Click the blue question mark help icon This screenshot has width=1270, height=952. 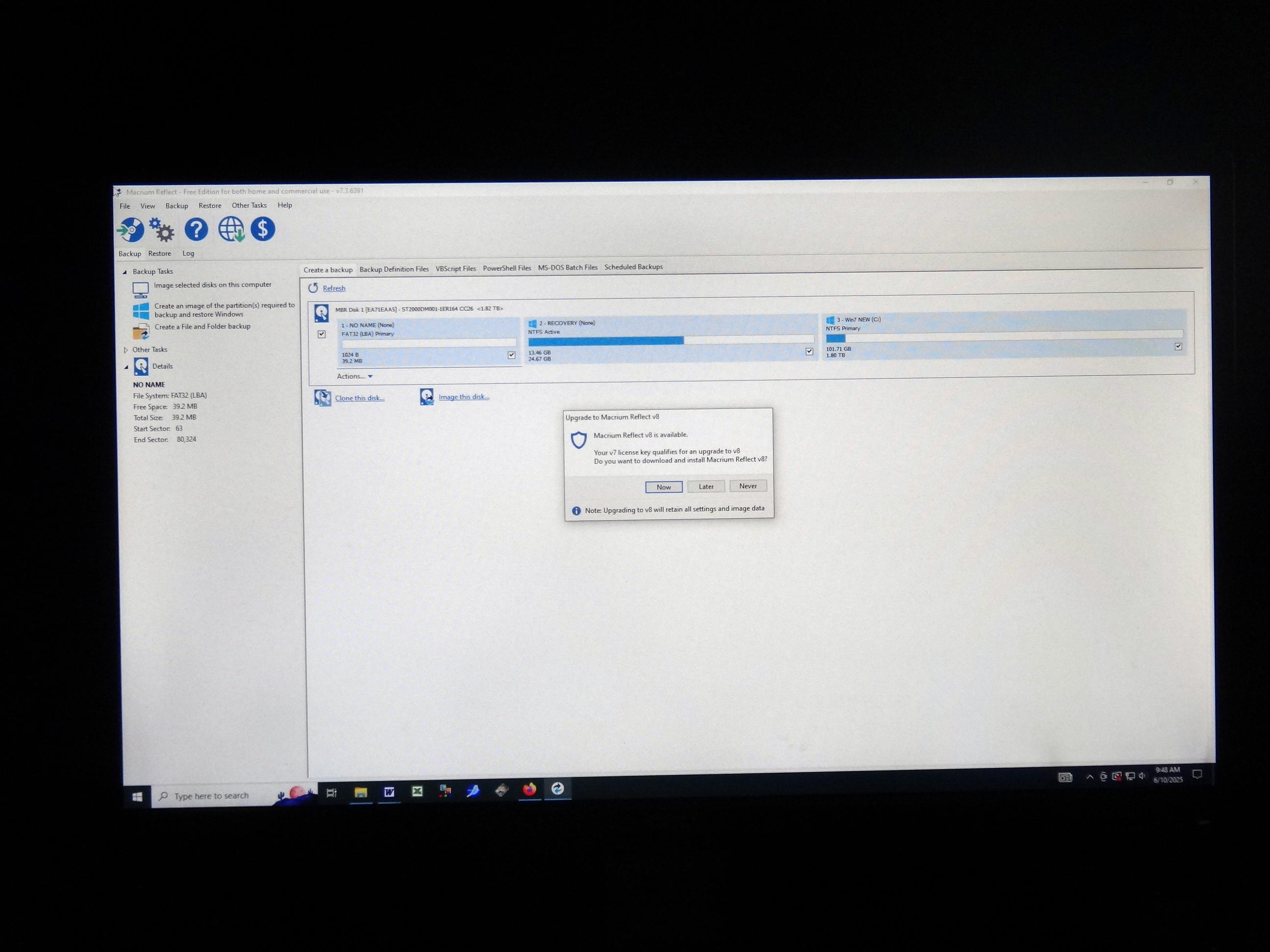tap(196, 230)
